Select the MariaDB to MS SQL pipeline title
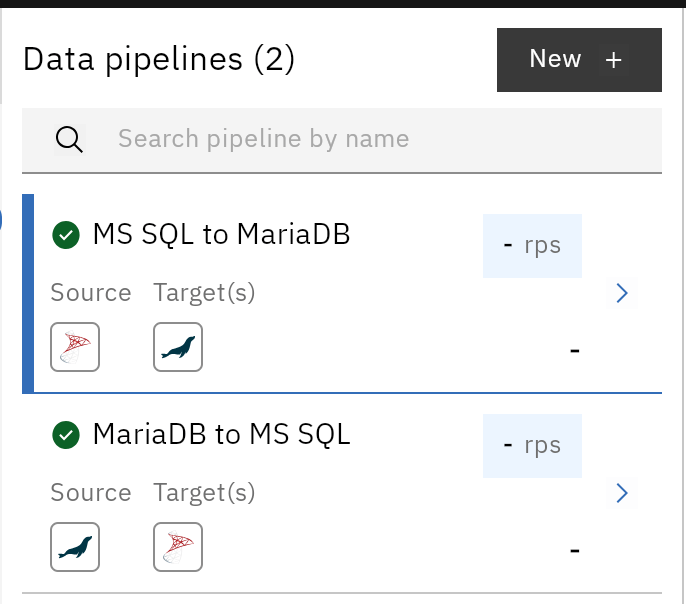The width and height of the screenshot is (686, 604). click(x=221, y=434)
